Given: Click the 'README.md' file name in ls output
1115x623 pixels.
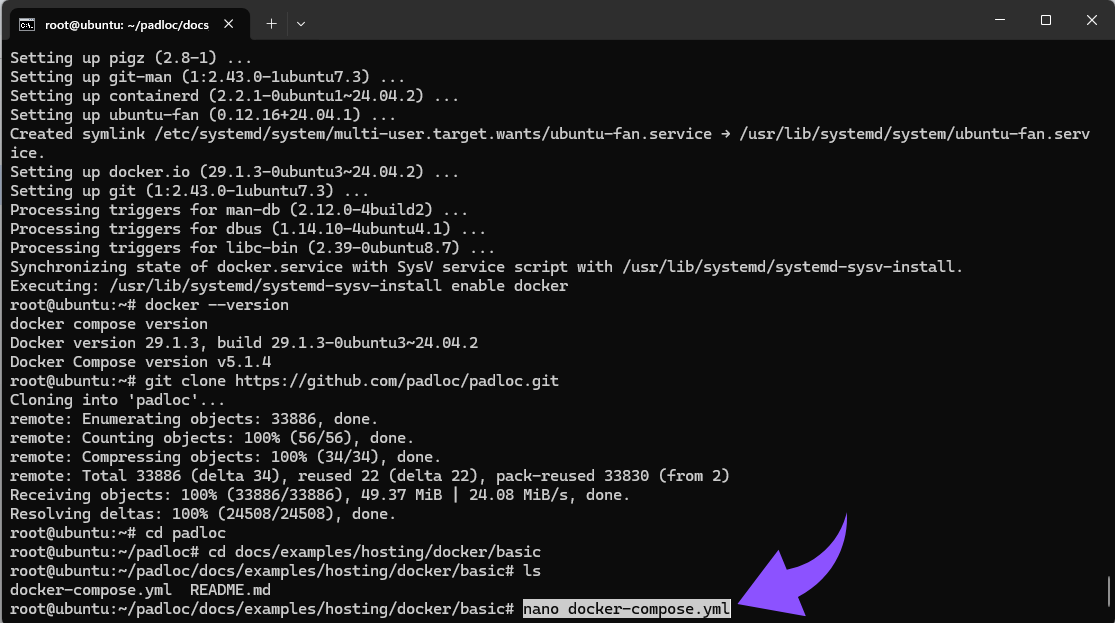Looking at the screenshot, I should (x=230, y=590).
